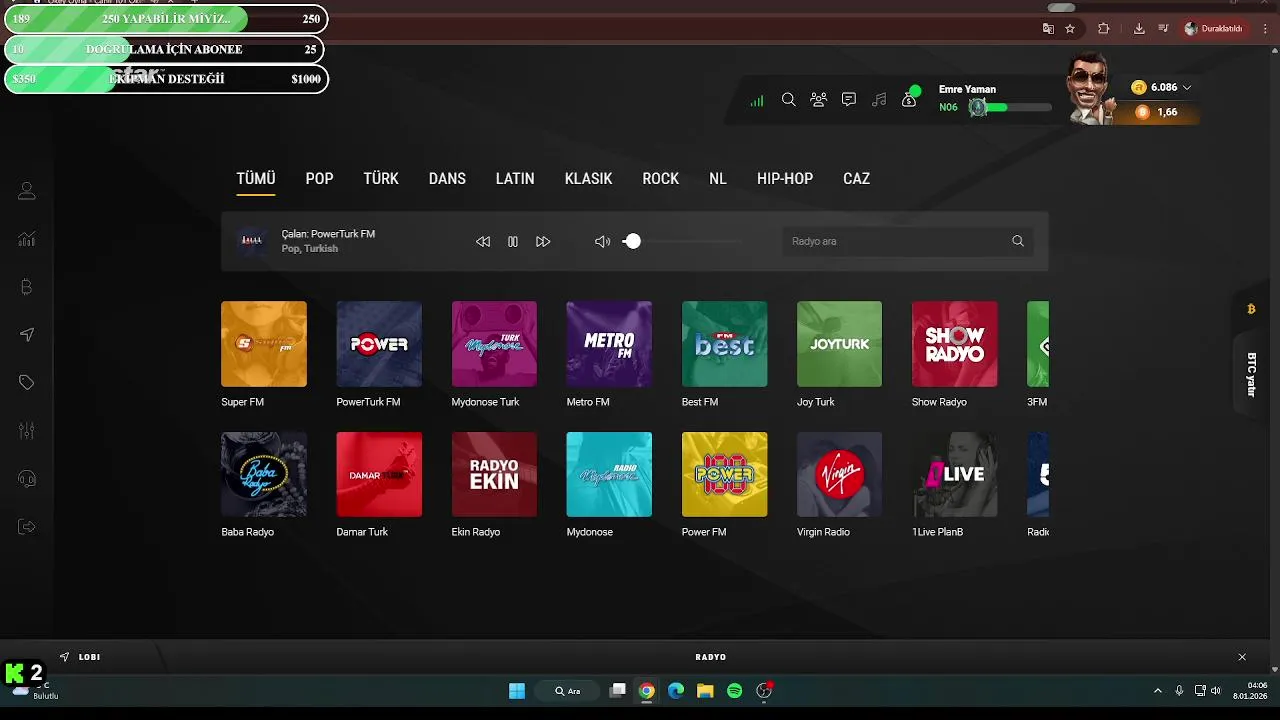Open Chrome downloads icon

tap(1139, 29)
